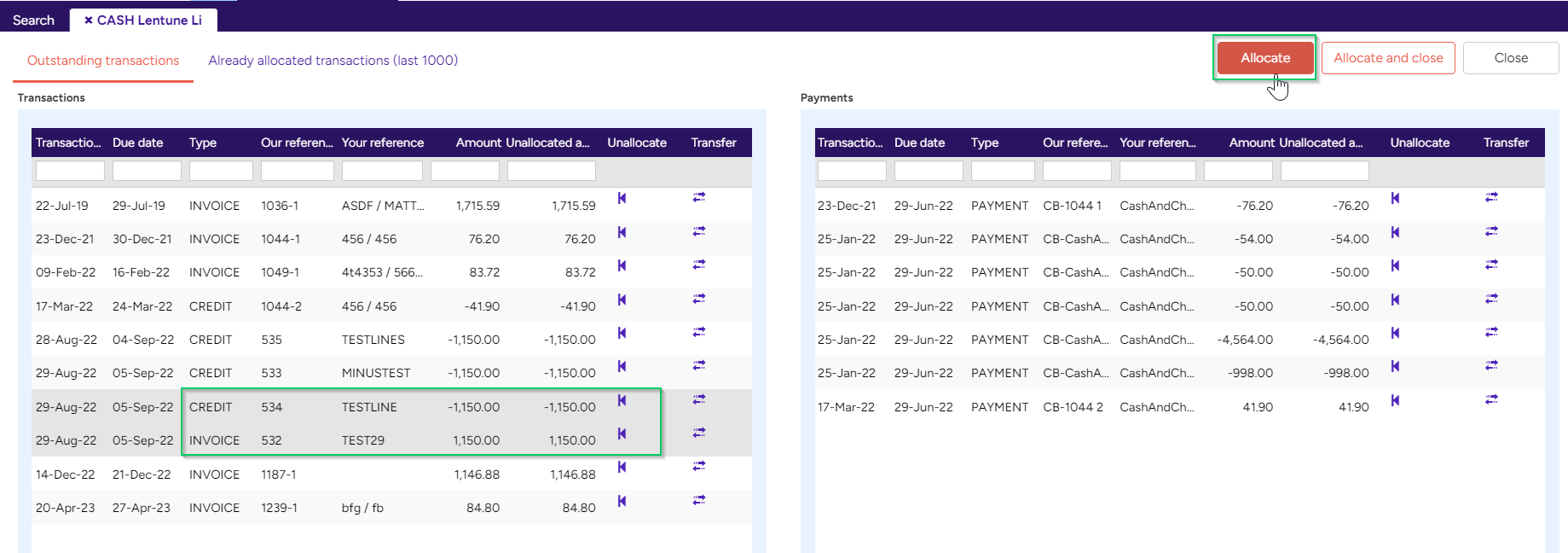Click the TEST29 reference cell
The width and height of the screenshot is (1568, 553).
(363, 440)
